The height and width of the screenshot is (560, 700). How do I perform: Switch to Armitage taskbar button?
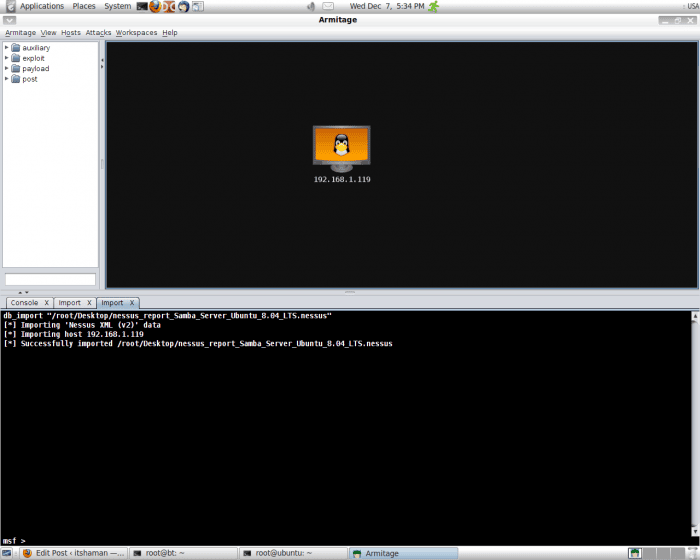403,553
